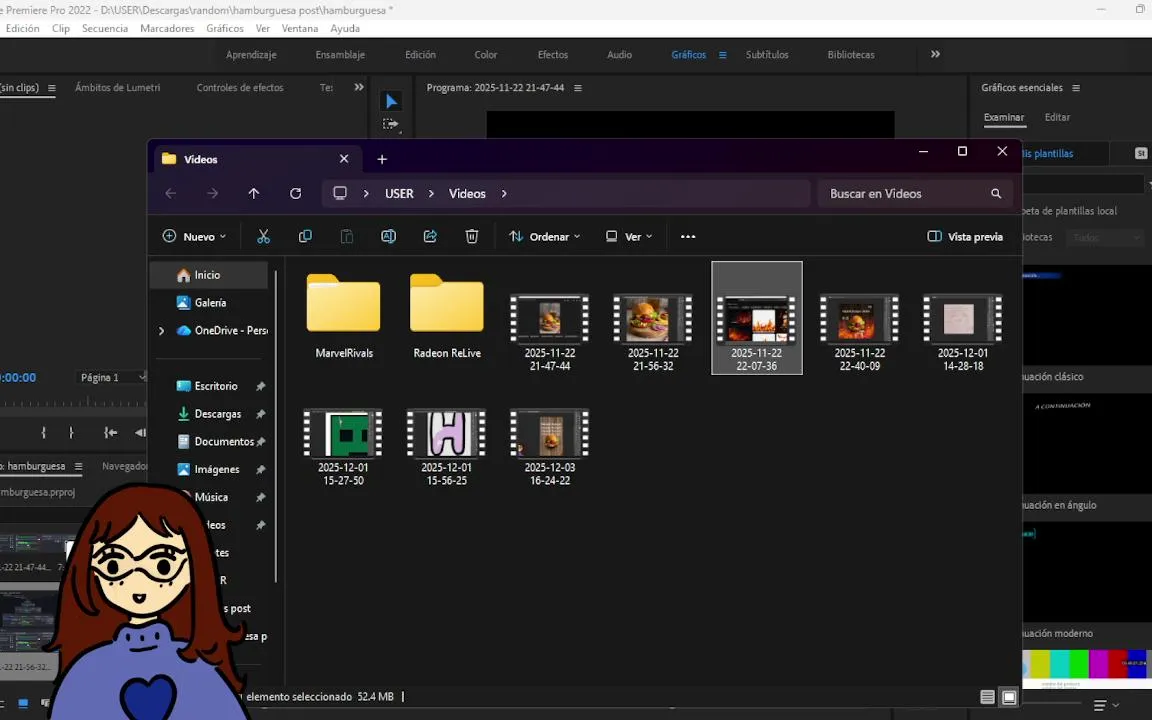Select video 2025-11-22 21-47-44
The image size is (1152, 720).
coord(550,331)
